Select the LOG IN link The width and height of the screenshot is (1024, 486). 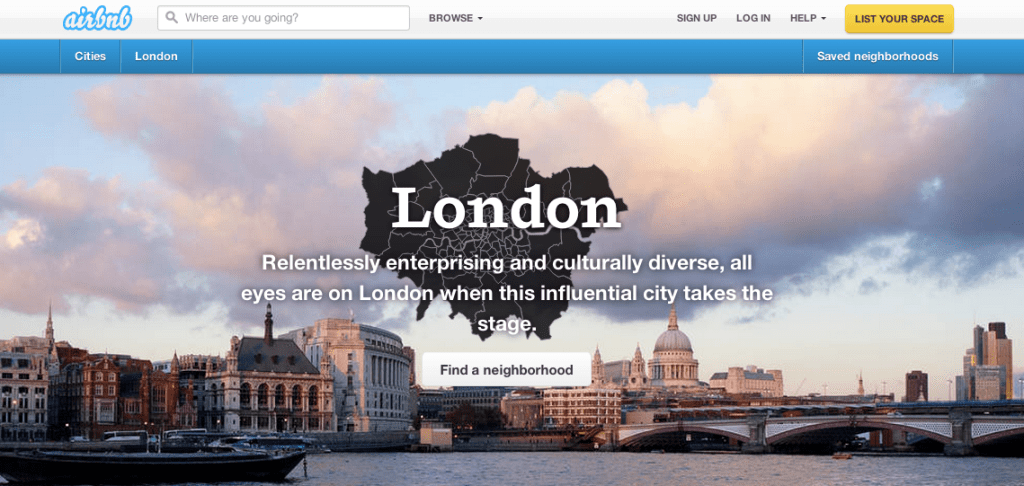click(x=753, y=18)
